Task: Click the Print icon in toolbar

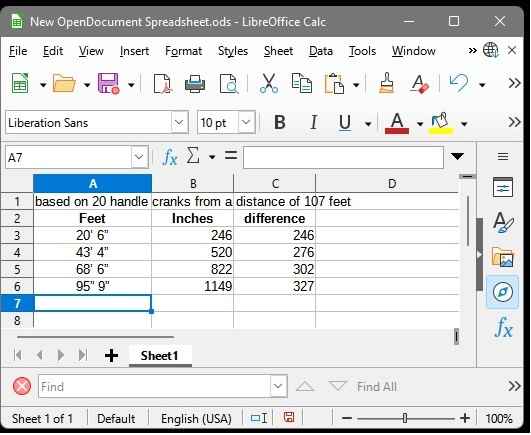Action: [195, 84]
